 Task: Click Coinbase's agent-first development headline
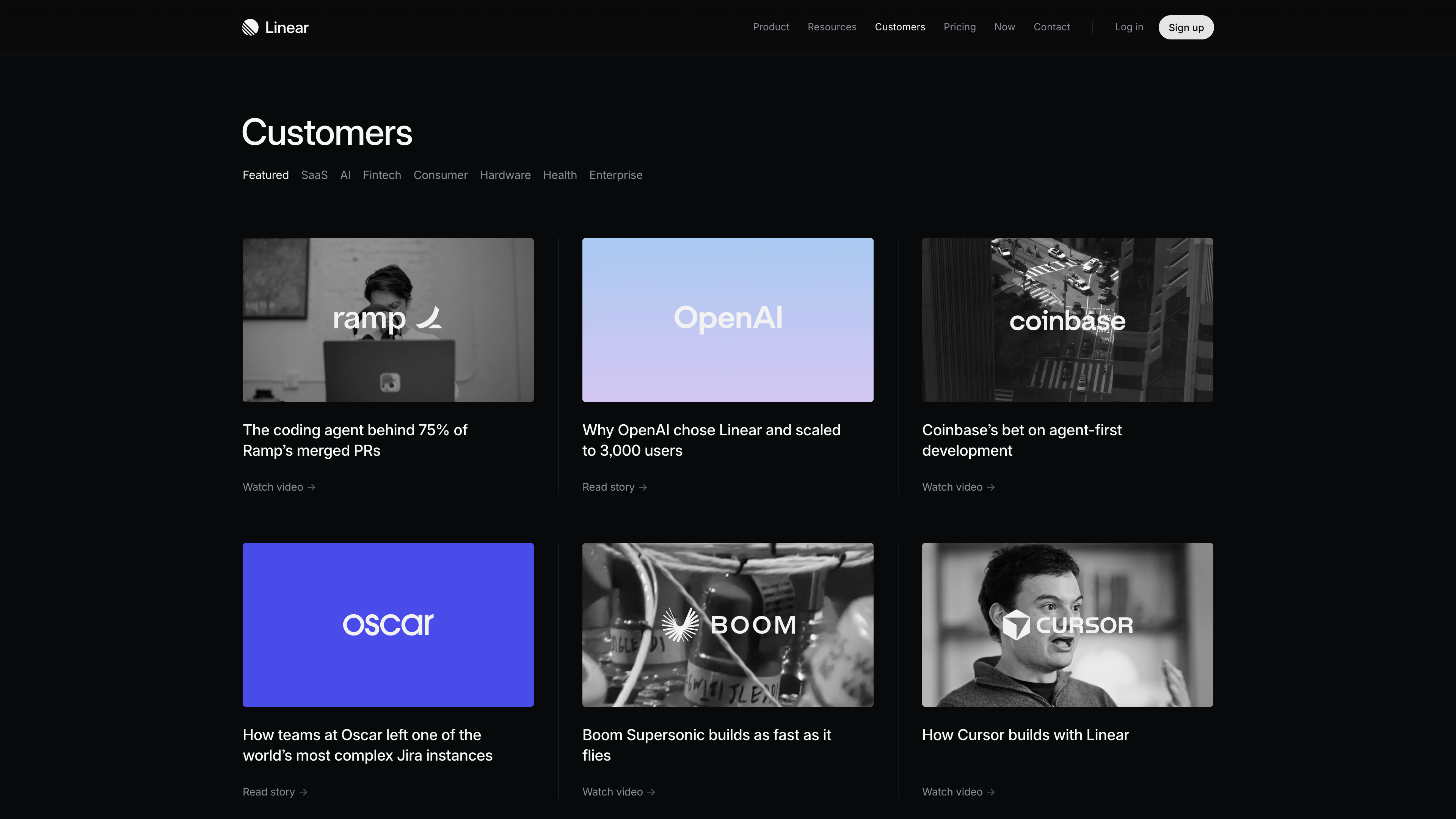coord(1022,440)
